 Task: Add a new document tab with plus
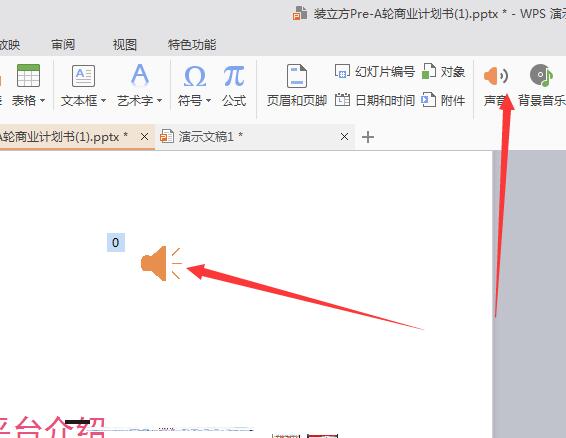pos(367,137)
